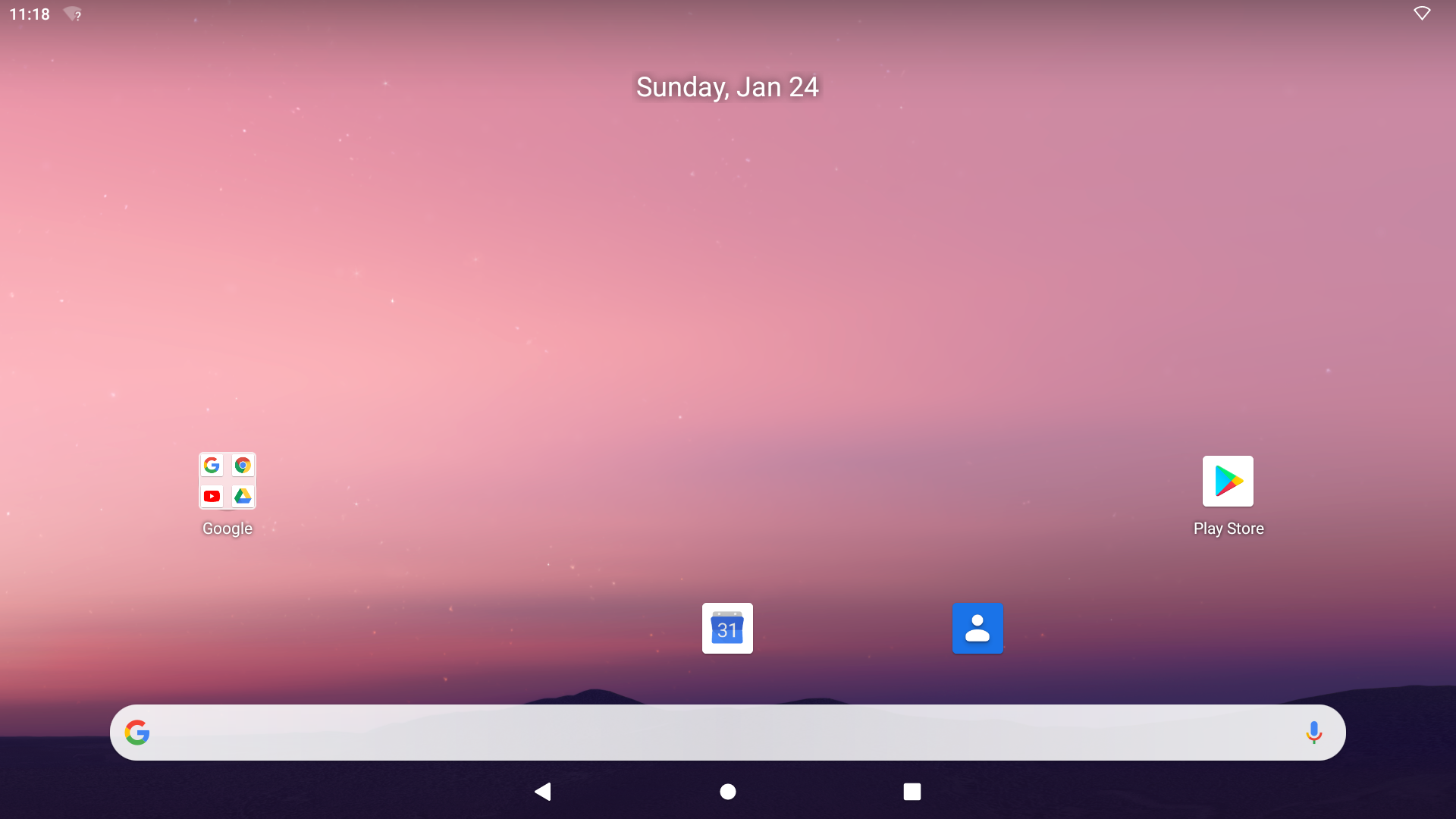Tap the Chrome icon inside Google folder
The width and height of the screenshot is (1456, 819).
pos(243,465)
